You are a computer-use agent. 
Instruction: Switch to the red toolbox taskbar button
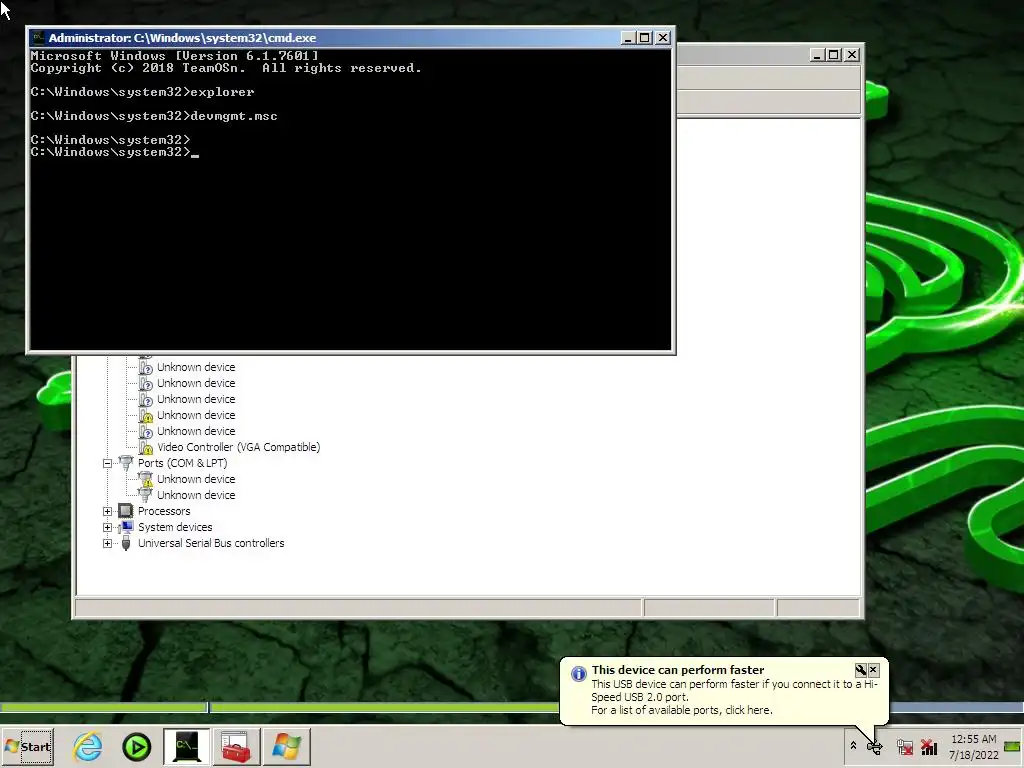click(x=236, y=746)
